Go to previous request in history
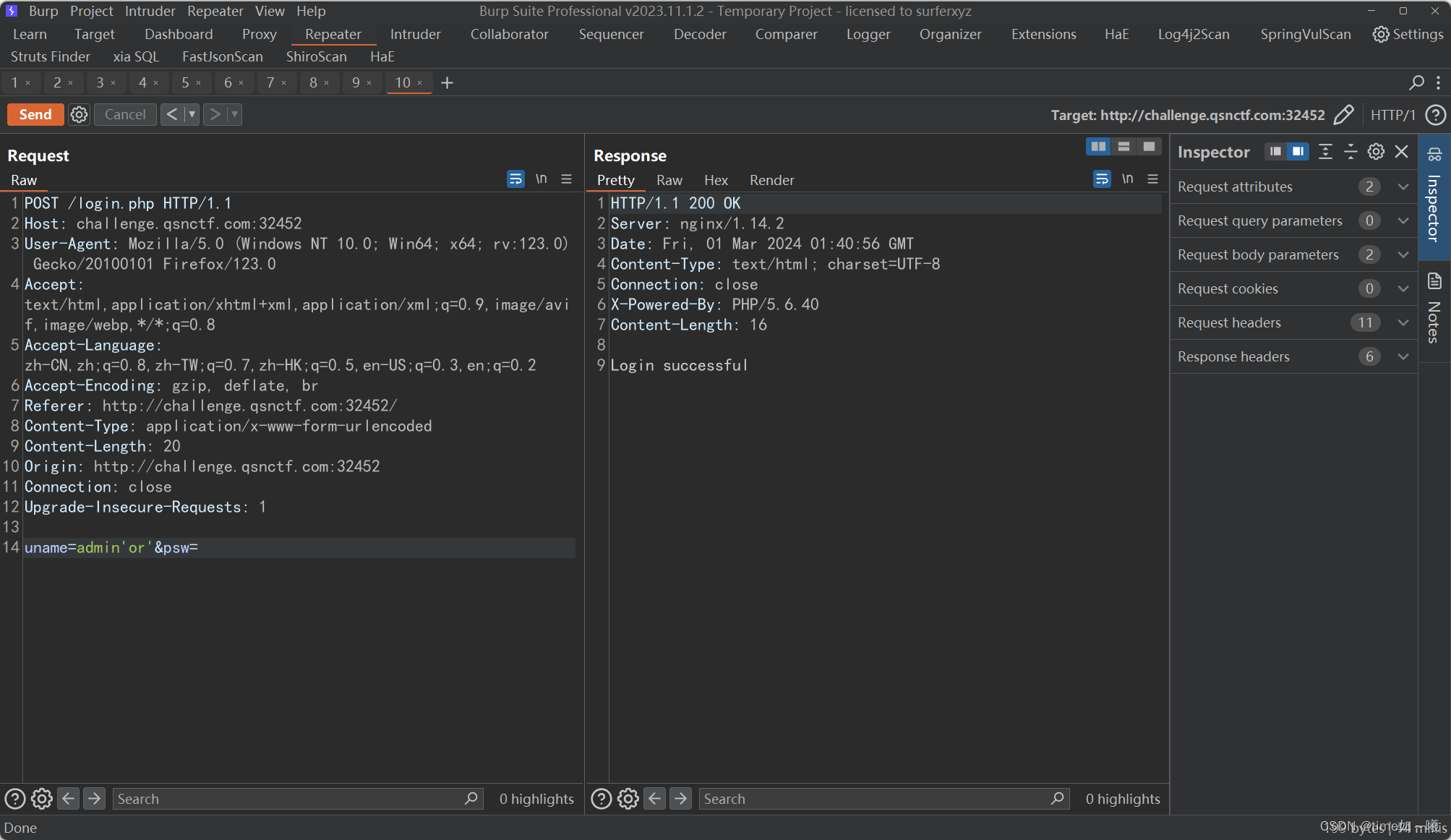This screenshot has height=840, width=1451. [172, 114]
